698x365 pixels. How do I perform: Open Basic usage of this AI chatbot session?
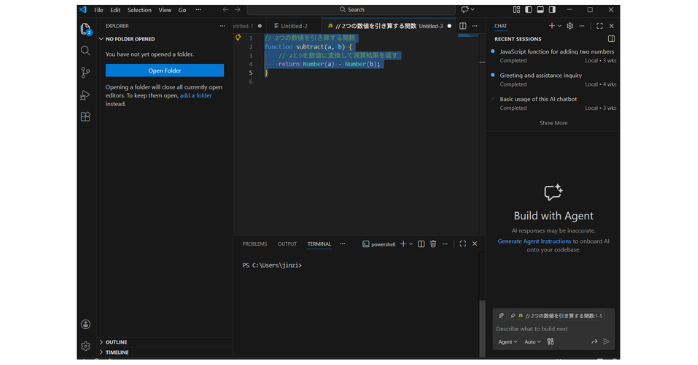tap(553, 103)
